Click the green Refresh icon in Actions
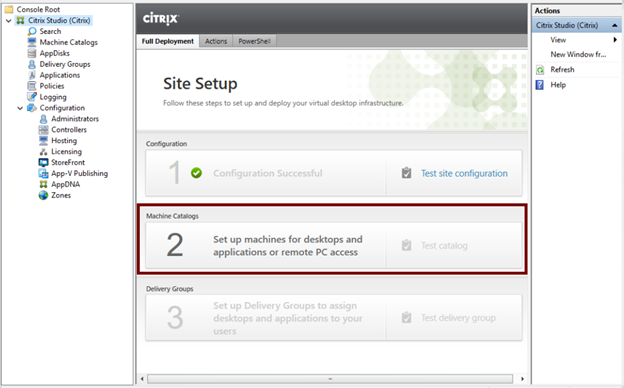The image size is (624, 388). point(540,70)
